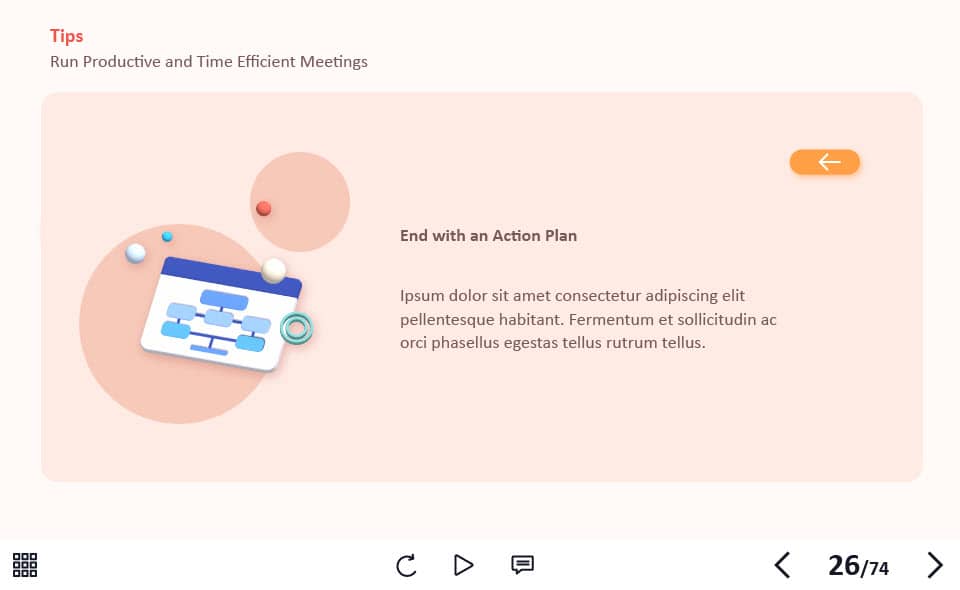Go to the previous slide arrow

[x=782, y=565]
